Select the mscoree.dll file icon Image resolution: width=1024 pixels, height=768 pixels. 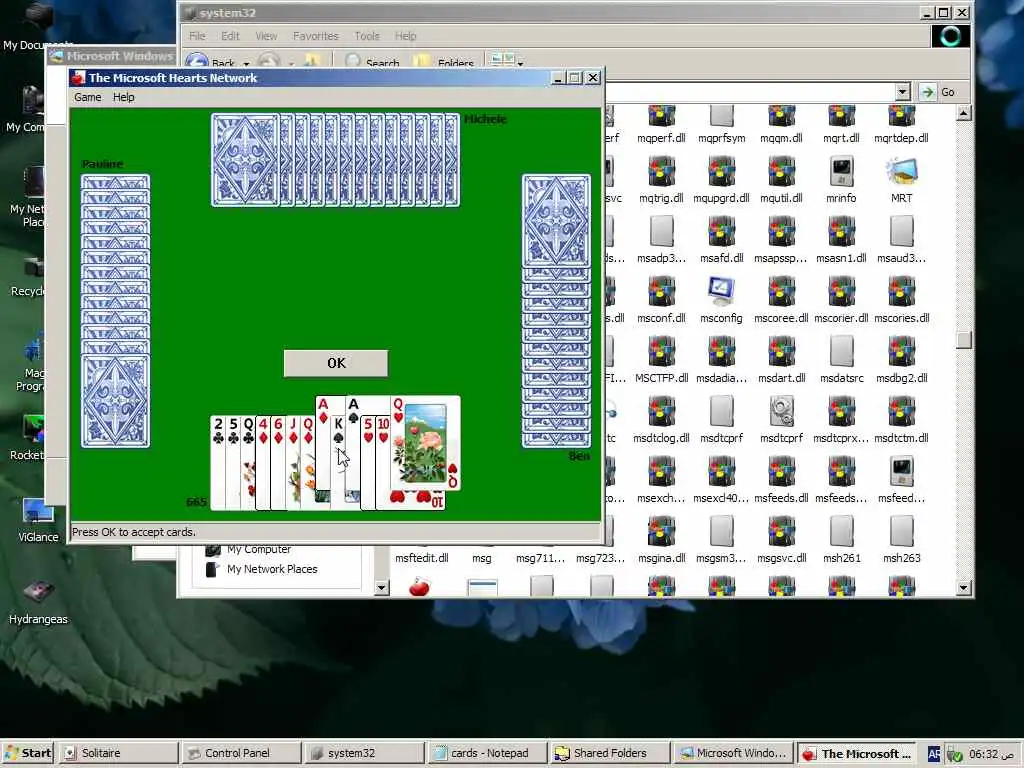tap(781, 292)
